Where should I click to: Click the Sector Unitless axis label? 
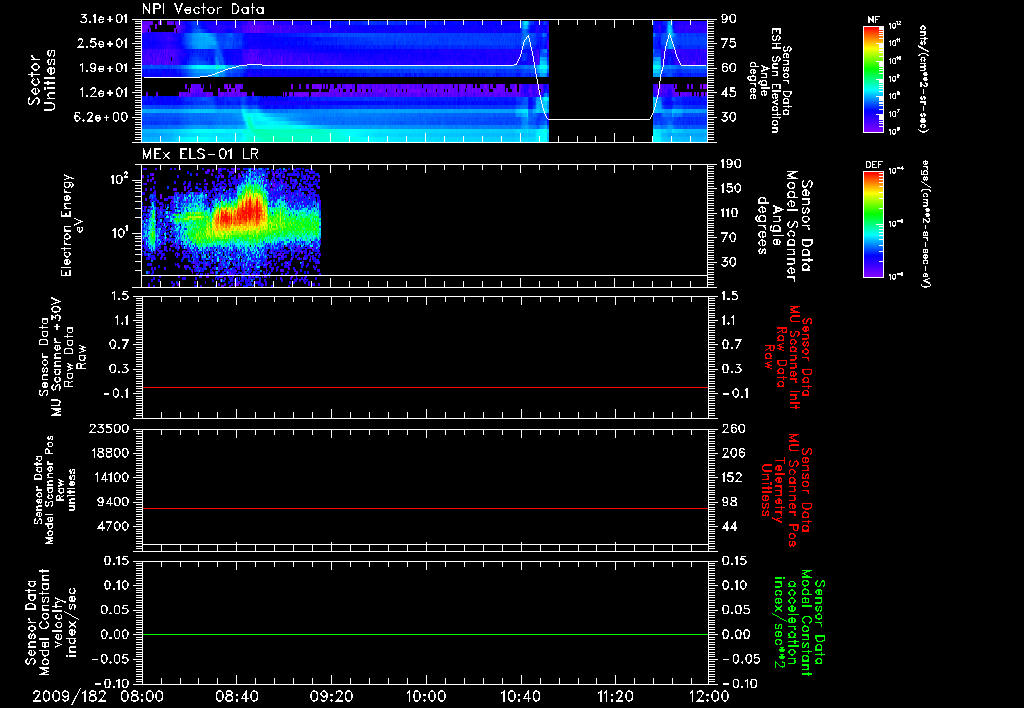(42, 80)
